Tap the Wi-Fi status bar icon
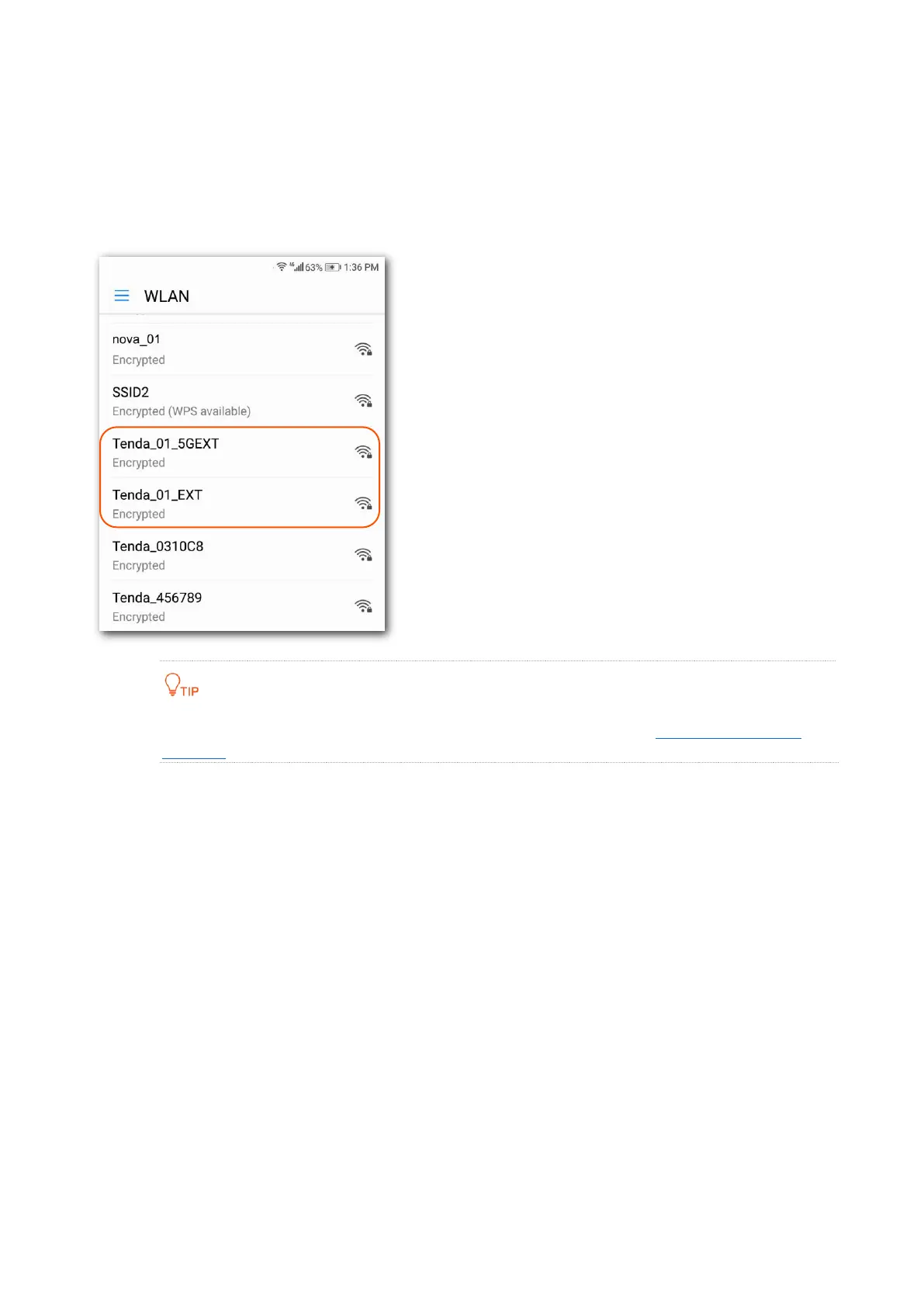This screenshot has height=1307, width=924. (x=282, y=267)
